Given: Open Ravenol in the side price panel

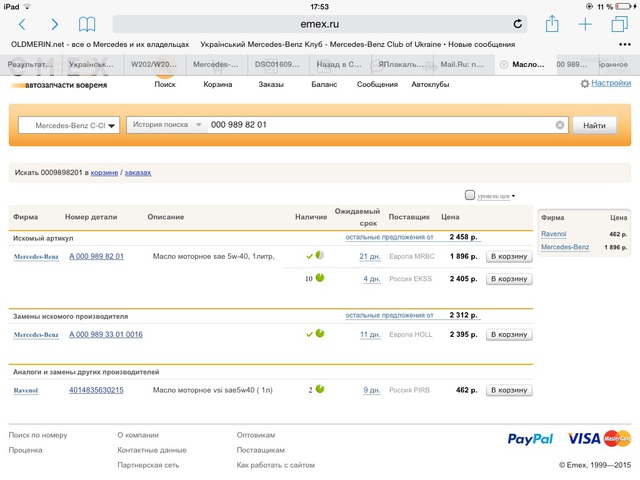Looking at the screenshot, I should coord(553,234).
